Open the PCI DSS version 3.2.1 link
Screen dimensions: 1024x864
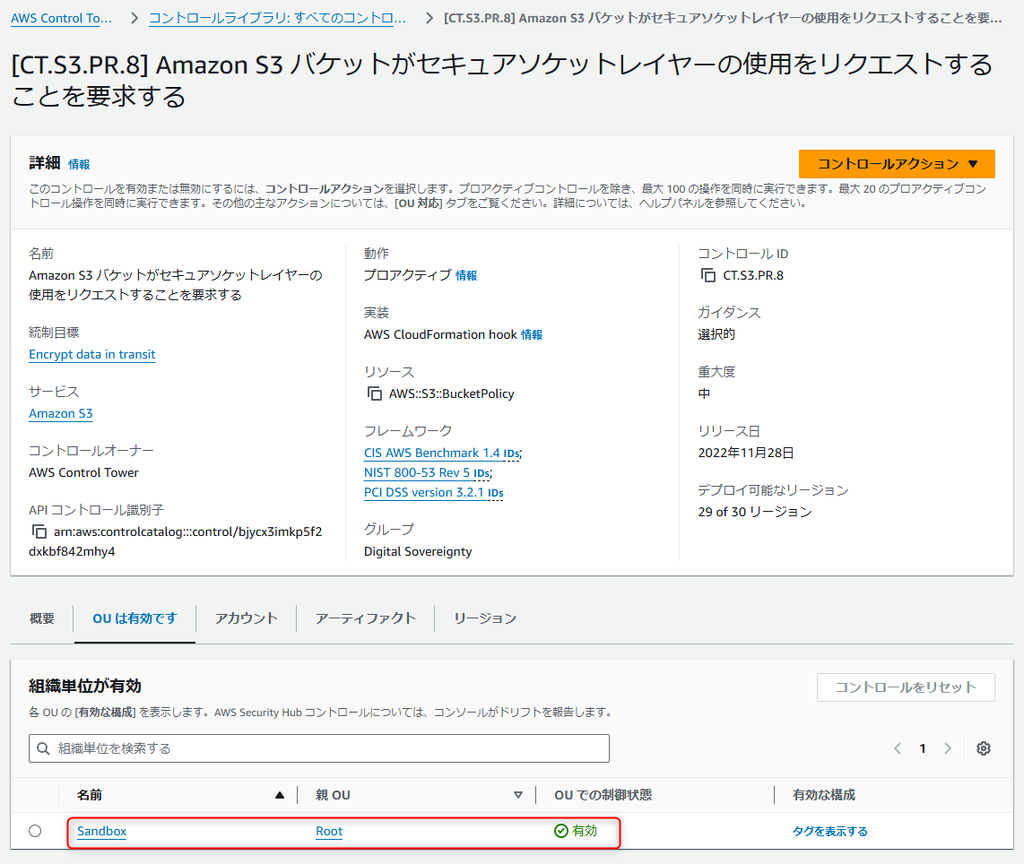pos(424,492)
